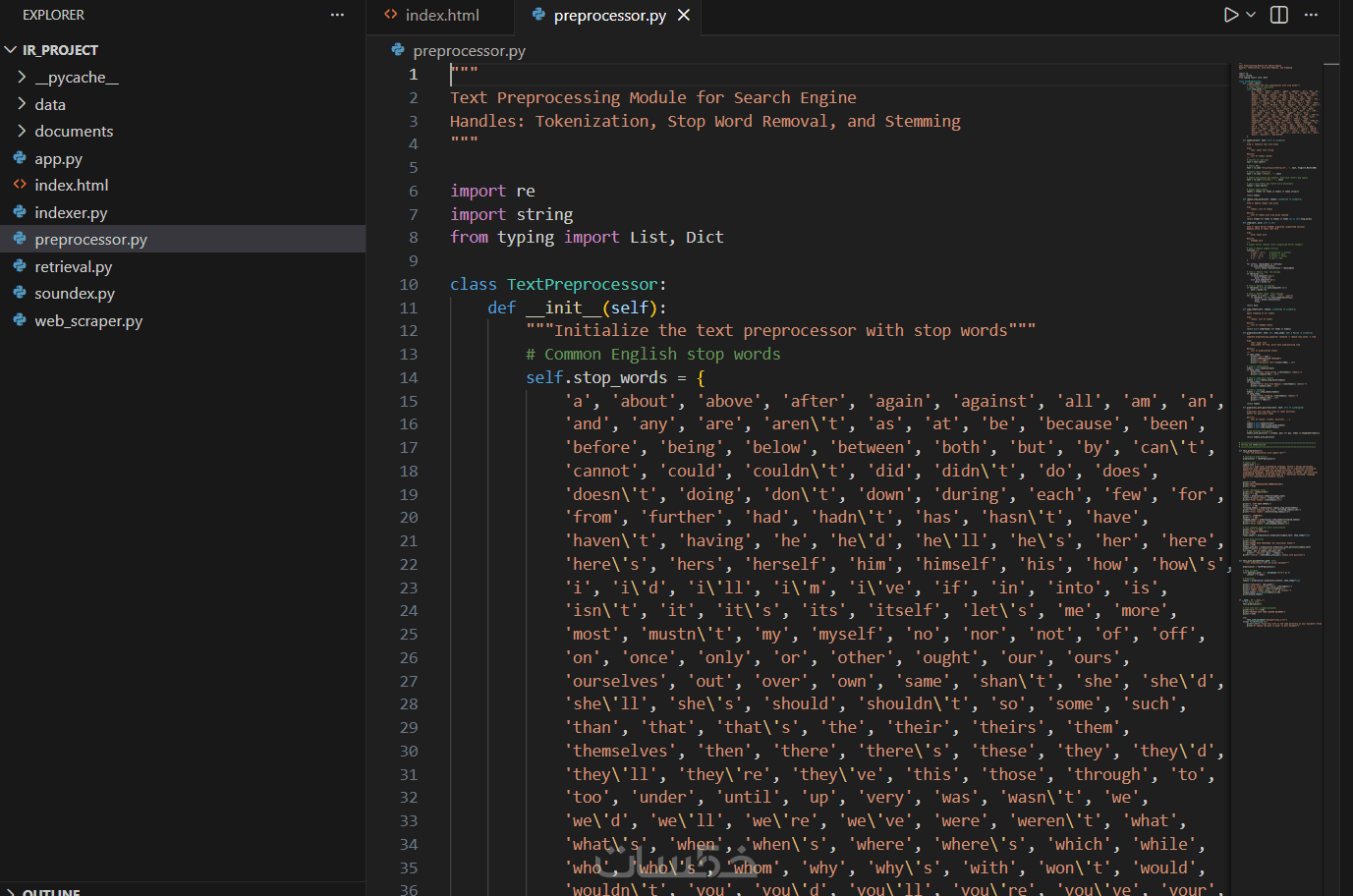The width and height of the screenshot is (1353, 896).
Task: Open app.py file icon in explorer
Action: point(20,158)
